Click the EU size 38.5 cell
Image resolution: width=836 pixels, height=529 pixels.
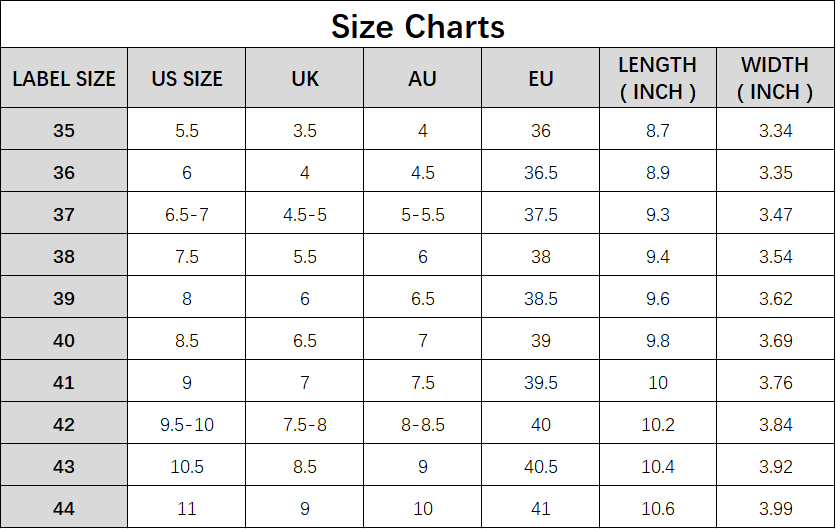[x=541, y=299]
